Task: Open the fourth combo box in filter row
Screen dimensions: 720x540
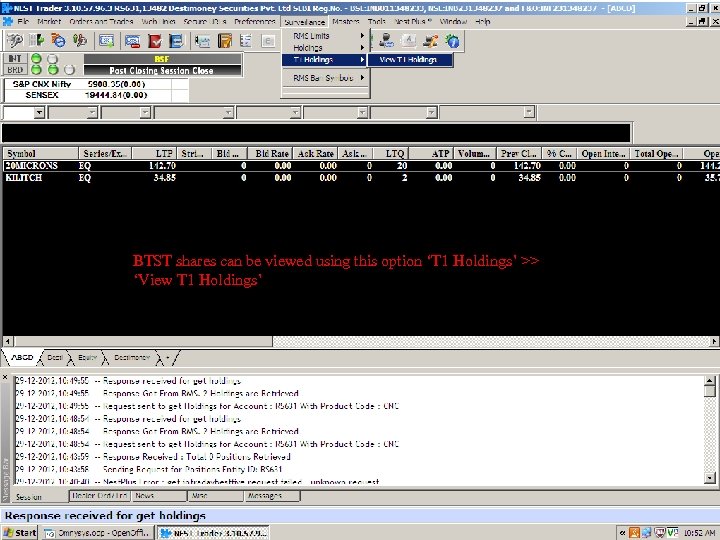Action: (x=228, y=112)
